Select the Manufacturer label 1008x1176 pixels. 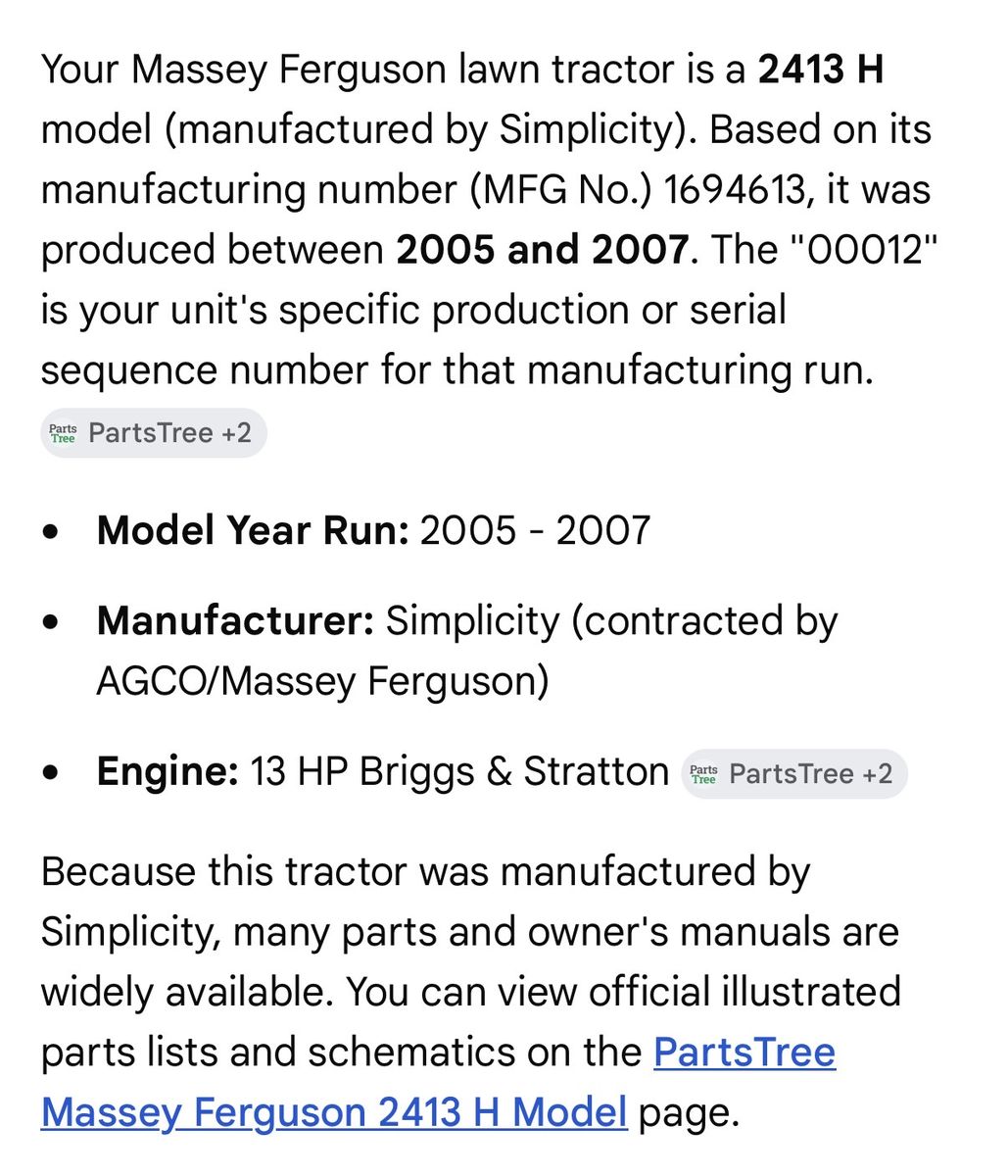pos(235,620)
